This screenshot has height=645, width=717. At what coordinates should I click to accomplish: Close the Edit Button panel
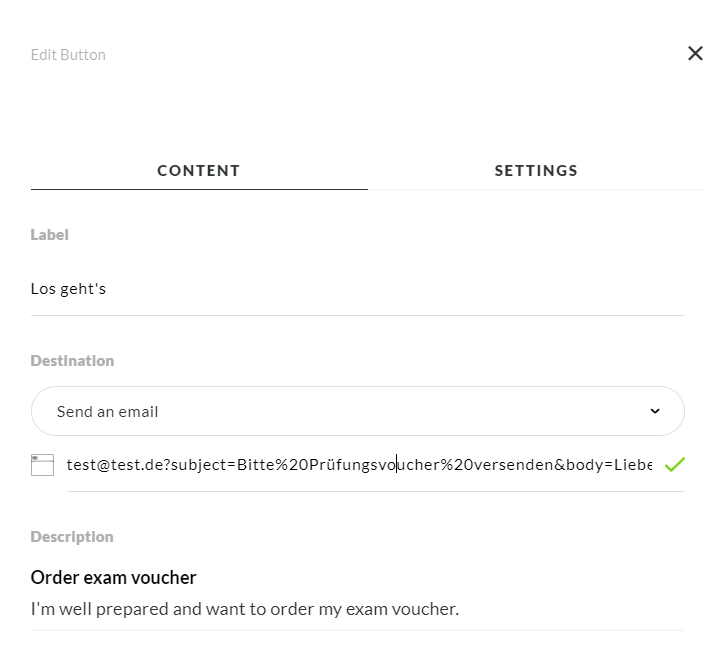695,54
